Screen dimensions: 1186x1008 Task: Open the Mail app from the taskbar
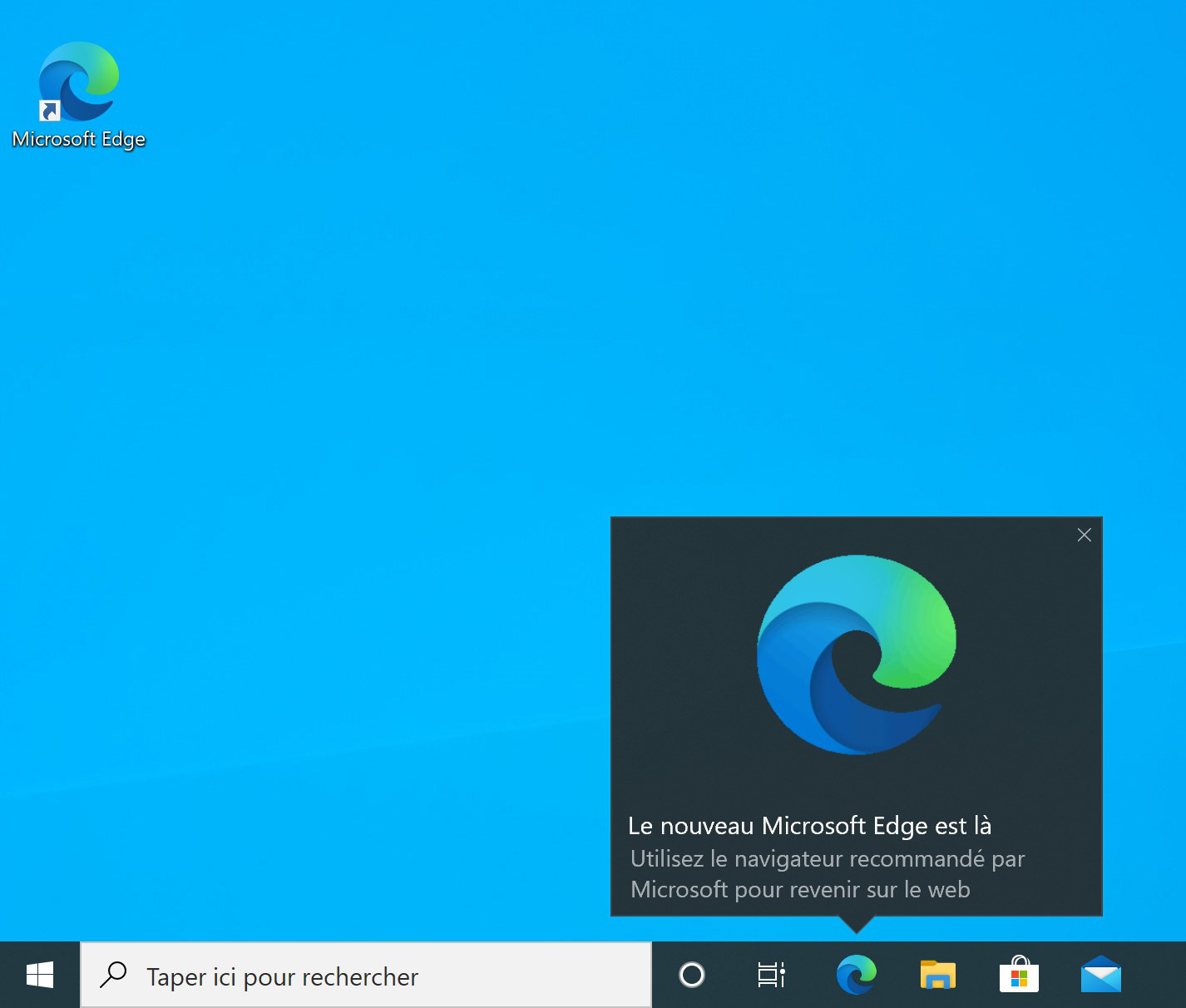(x=1101, y=975)
